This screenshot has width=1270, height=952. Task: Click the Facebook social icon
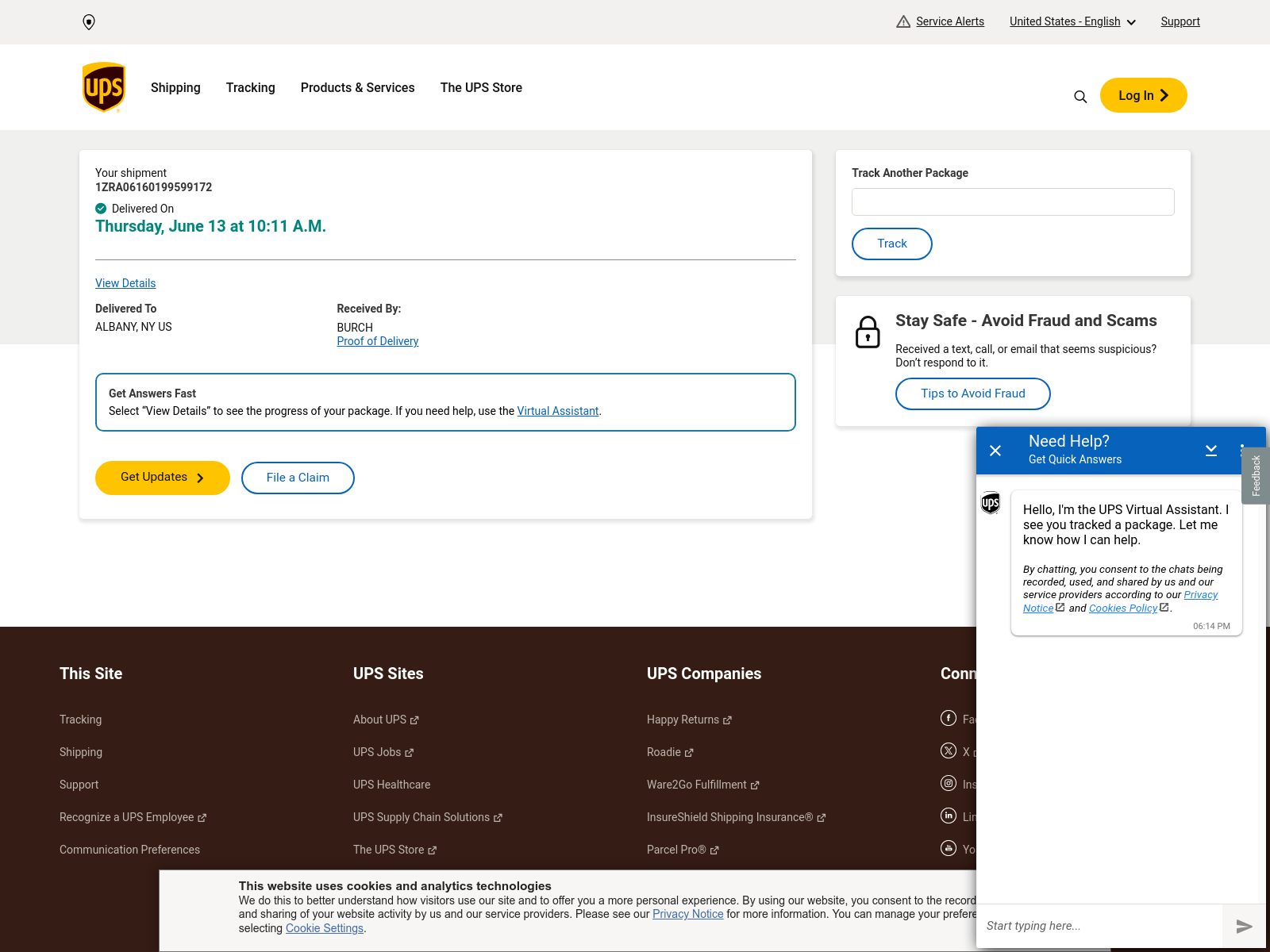tap(949, 718)
